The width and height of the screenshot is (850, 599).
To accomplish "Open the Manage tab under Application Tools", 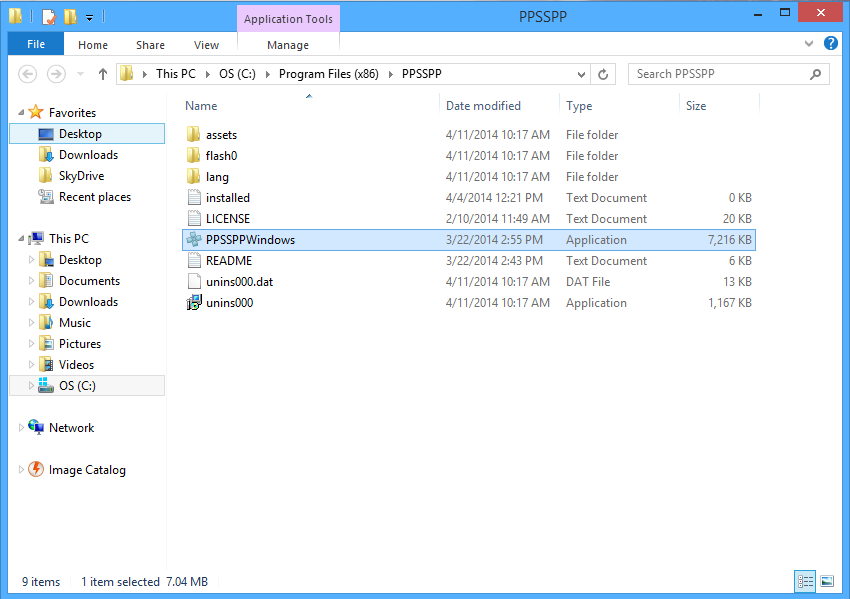I will tap(288, 45).
